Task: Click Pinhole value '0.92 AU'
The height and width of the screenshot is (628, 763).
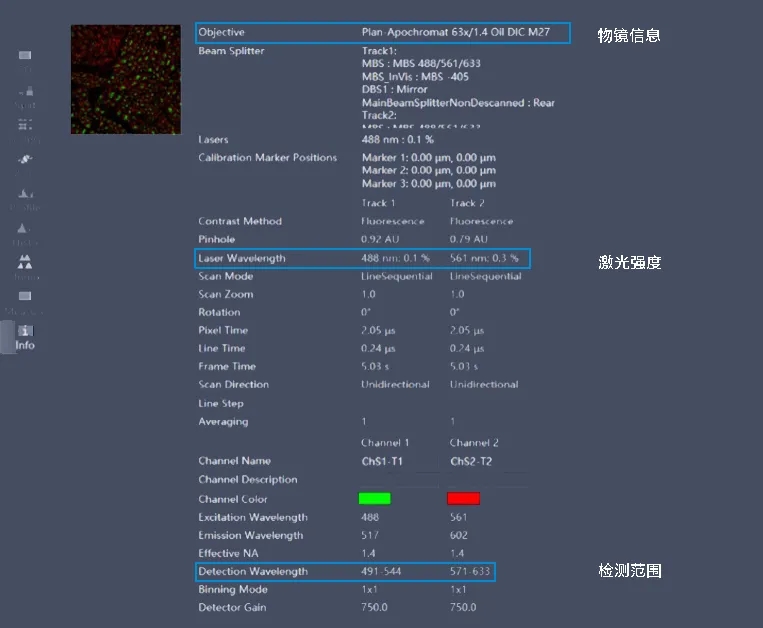Action: [380, 239]
